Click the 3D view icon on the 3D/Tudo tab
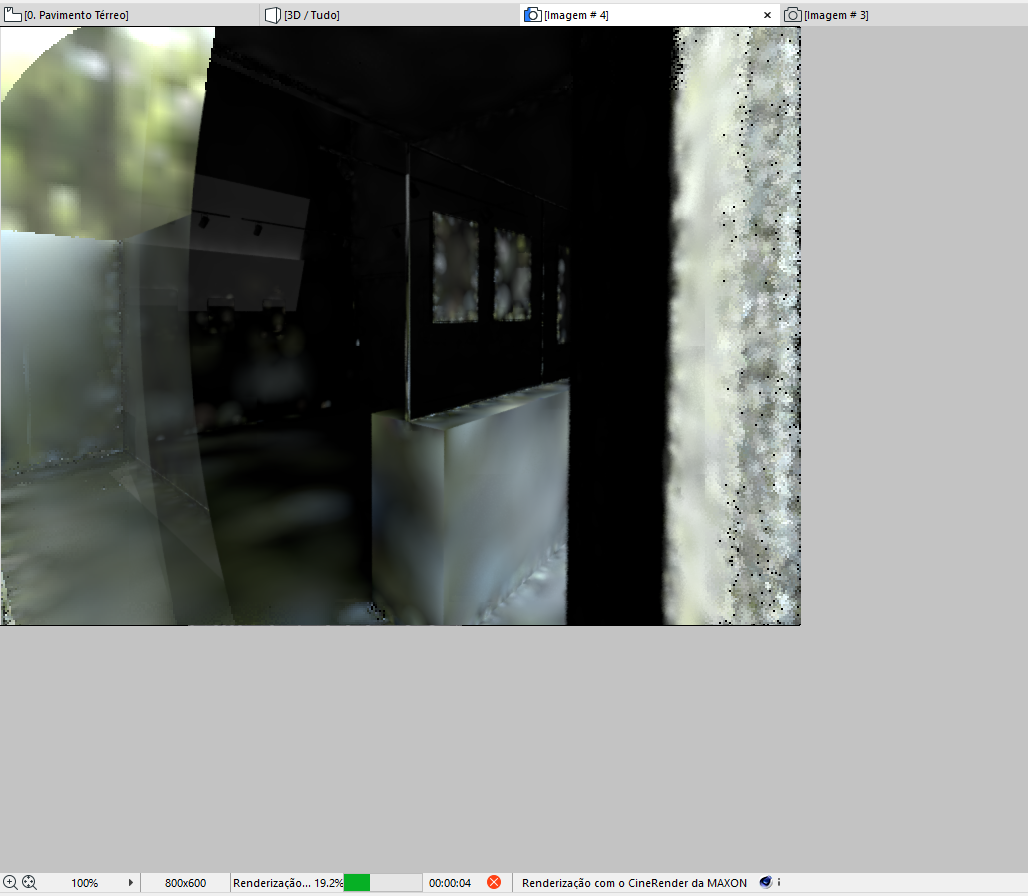Screen dimensions: 1028x896 pos(271,14)
